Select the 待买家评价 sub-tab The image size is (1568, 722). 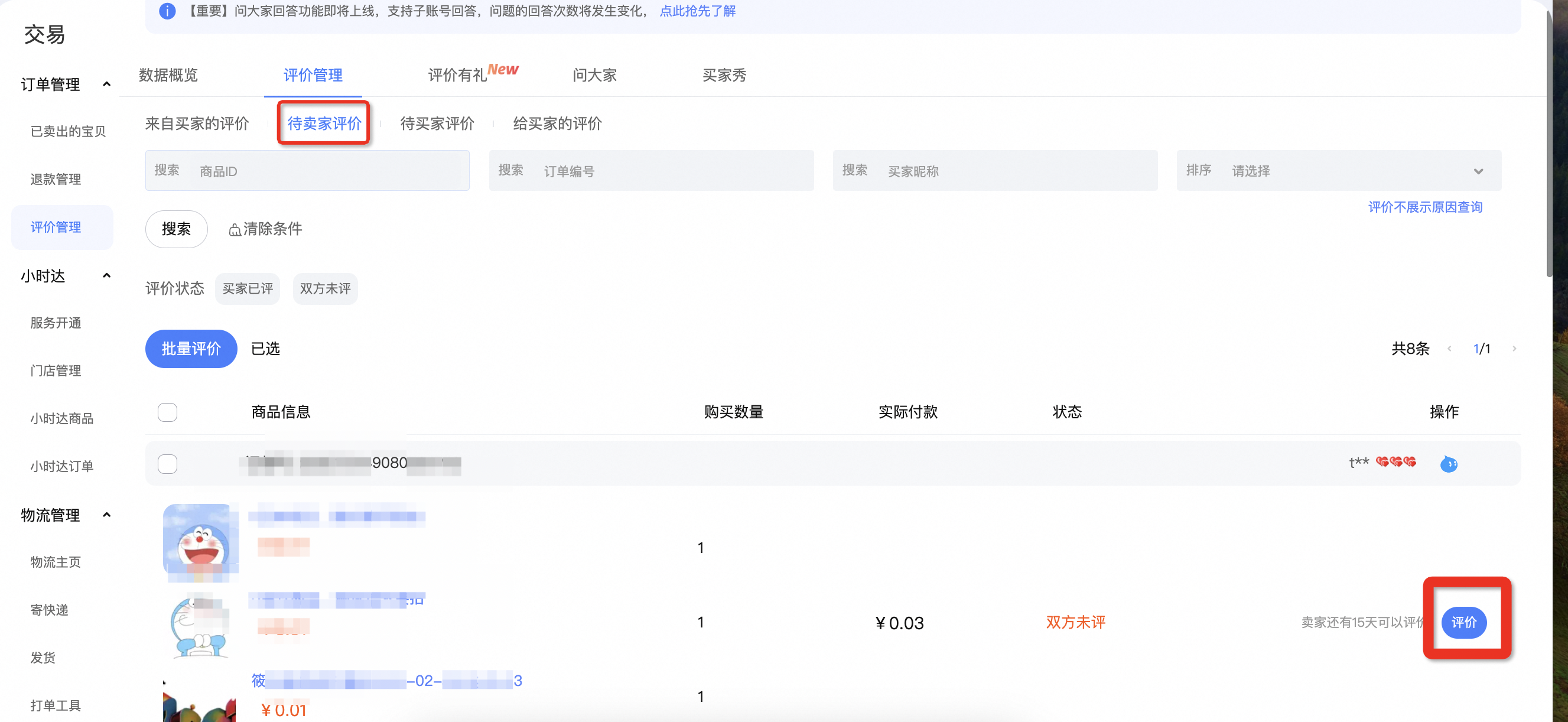pyautogui.click(x=437, y=123)
